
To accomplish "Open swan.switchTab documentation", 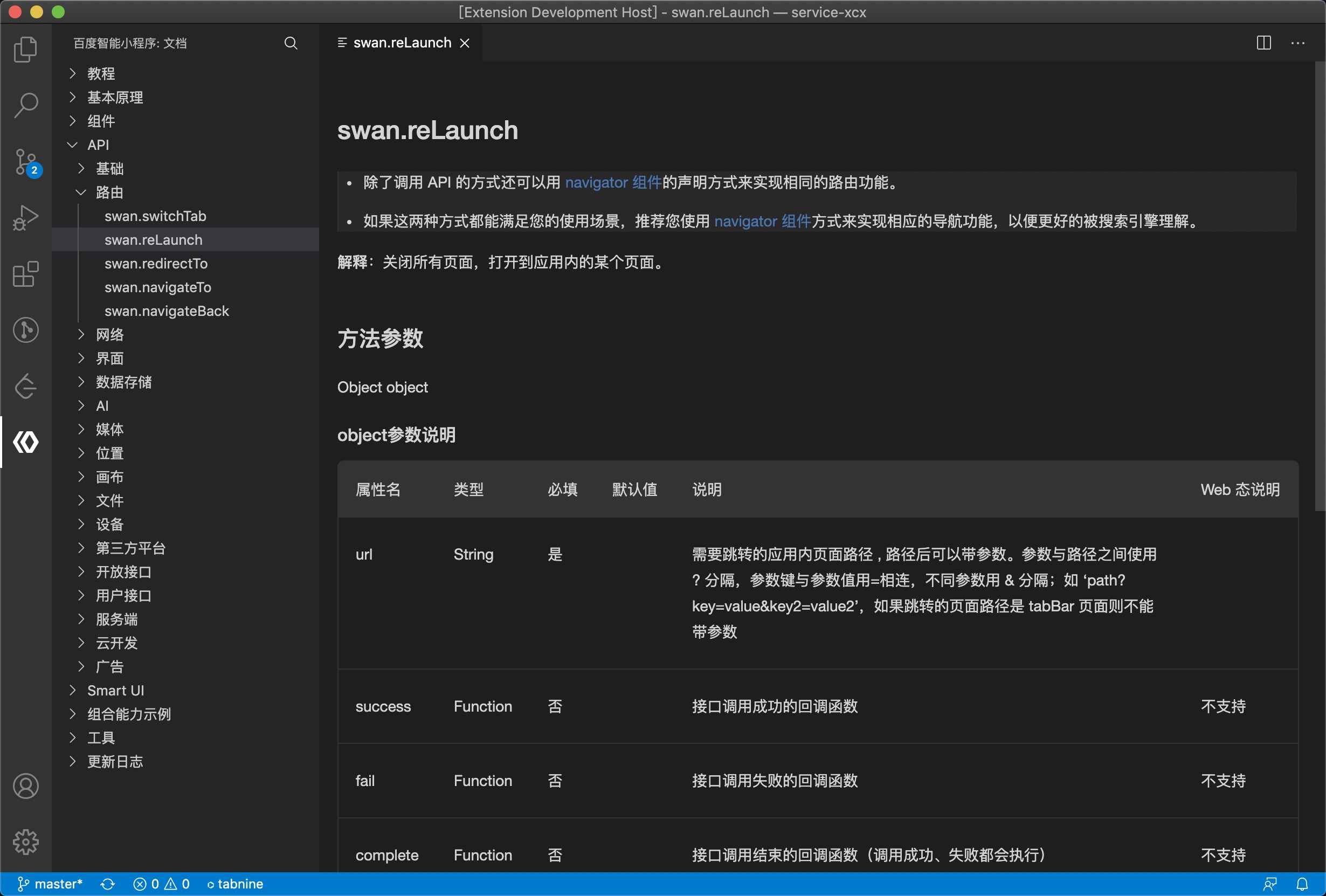I will coord(185,216).
